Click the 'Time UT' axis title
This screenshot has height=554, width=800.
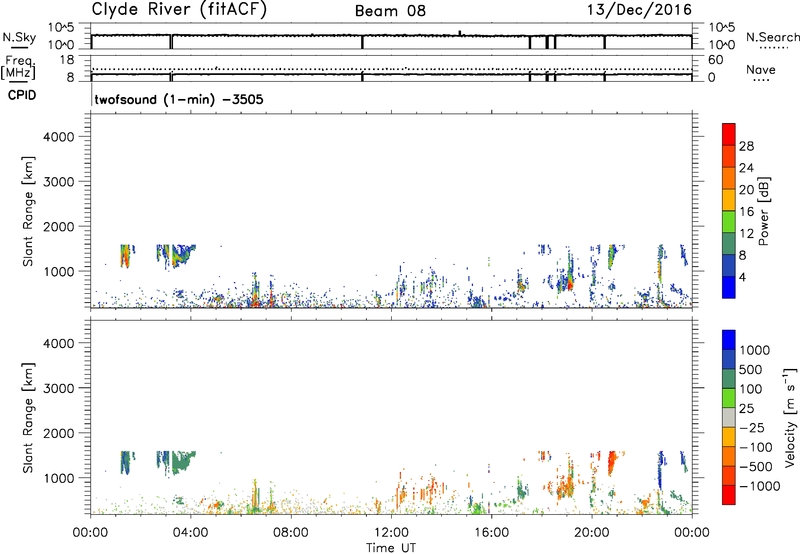tap(391, 548)
